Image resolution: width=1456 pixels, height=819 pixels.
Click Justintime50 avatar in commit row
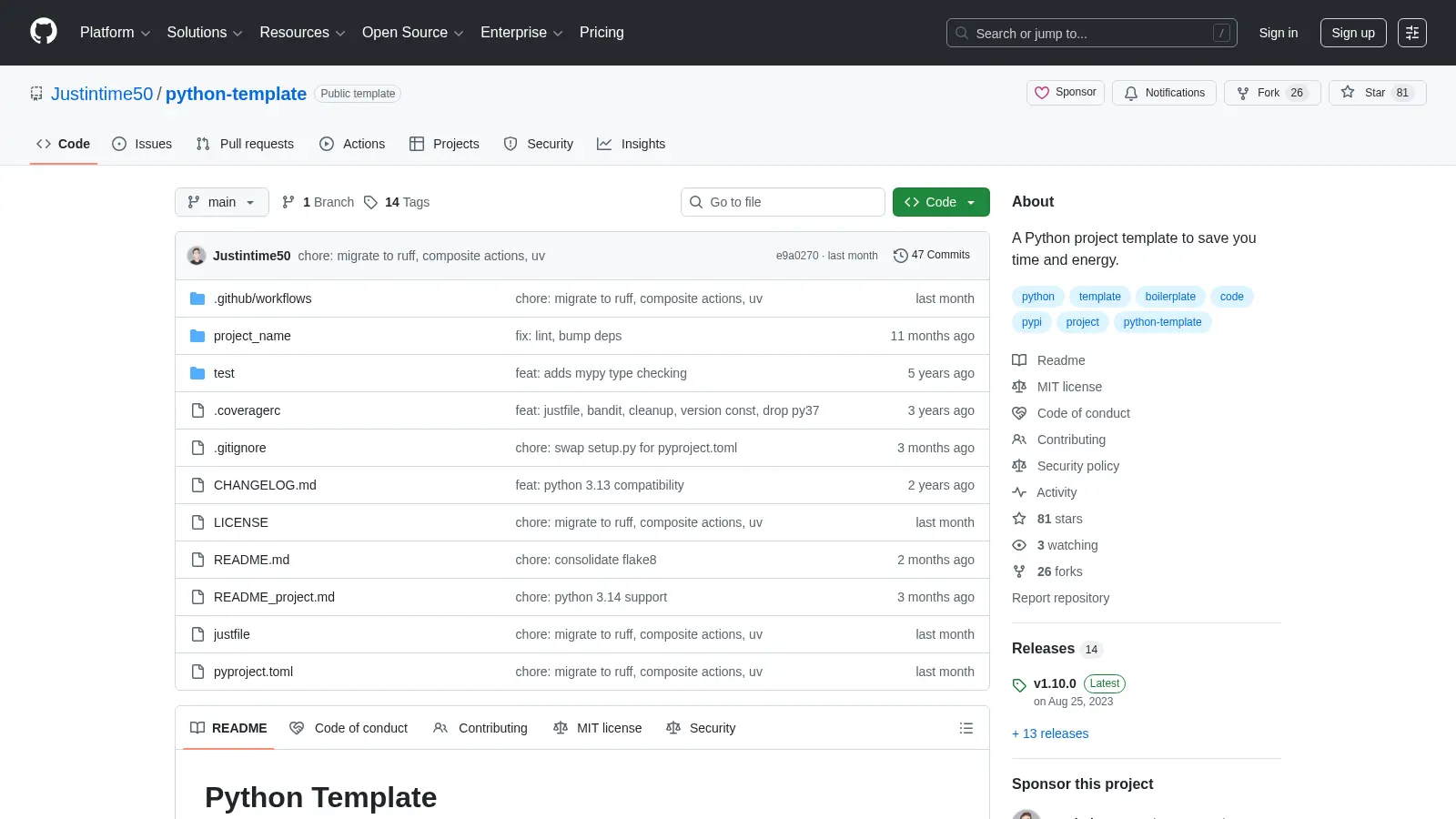tap(197, 256)
